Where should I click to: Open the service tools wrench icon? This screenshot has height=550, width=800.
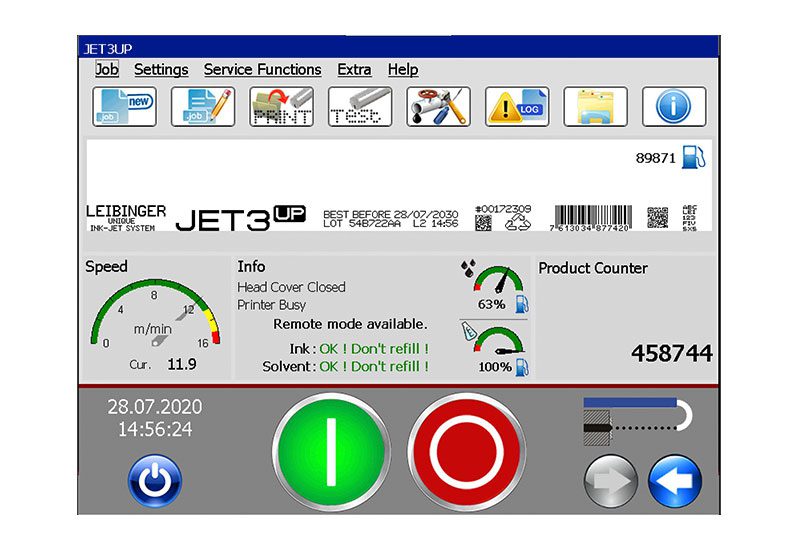438,107
